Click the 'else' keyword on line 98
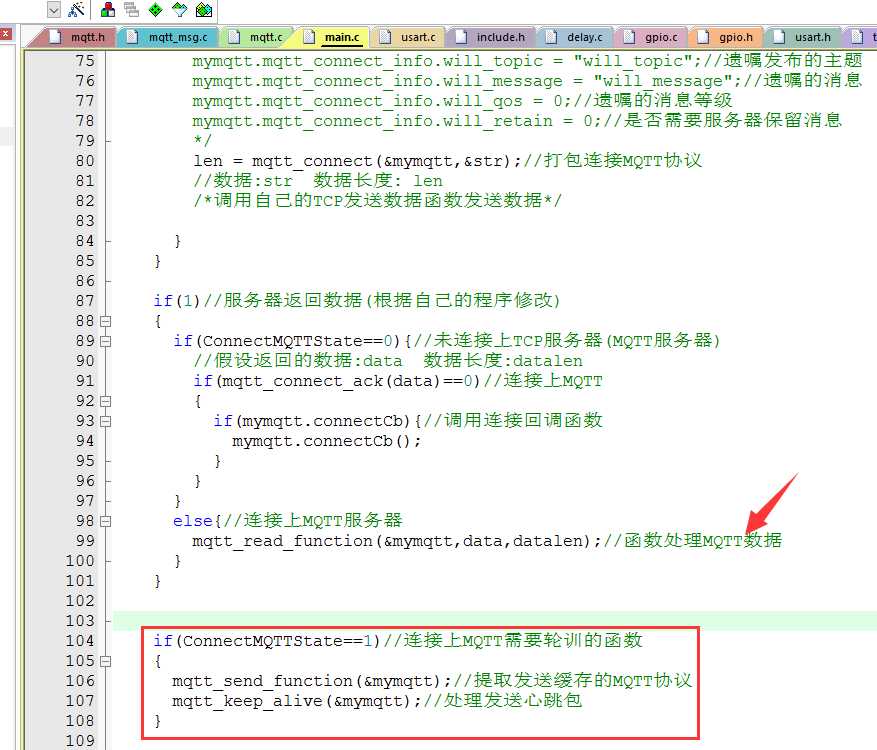The width and height of the screenshot is (877, 750). tap(192, 521)
